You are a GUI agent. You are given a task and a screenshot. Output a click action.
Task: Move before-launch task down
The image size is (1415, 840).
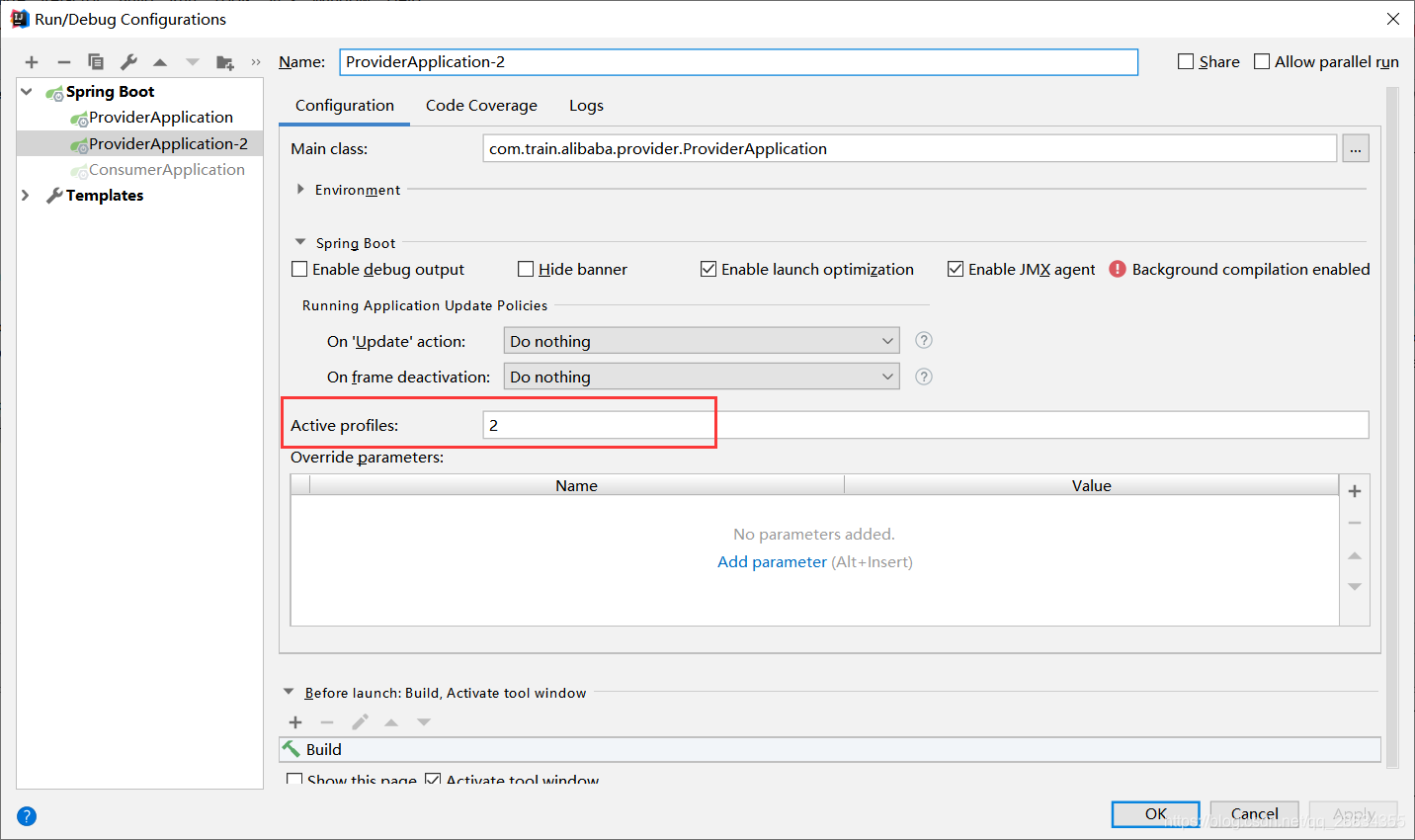[424, 722]
